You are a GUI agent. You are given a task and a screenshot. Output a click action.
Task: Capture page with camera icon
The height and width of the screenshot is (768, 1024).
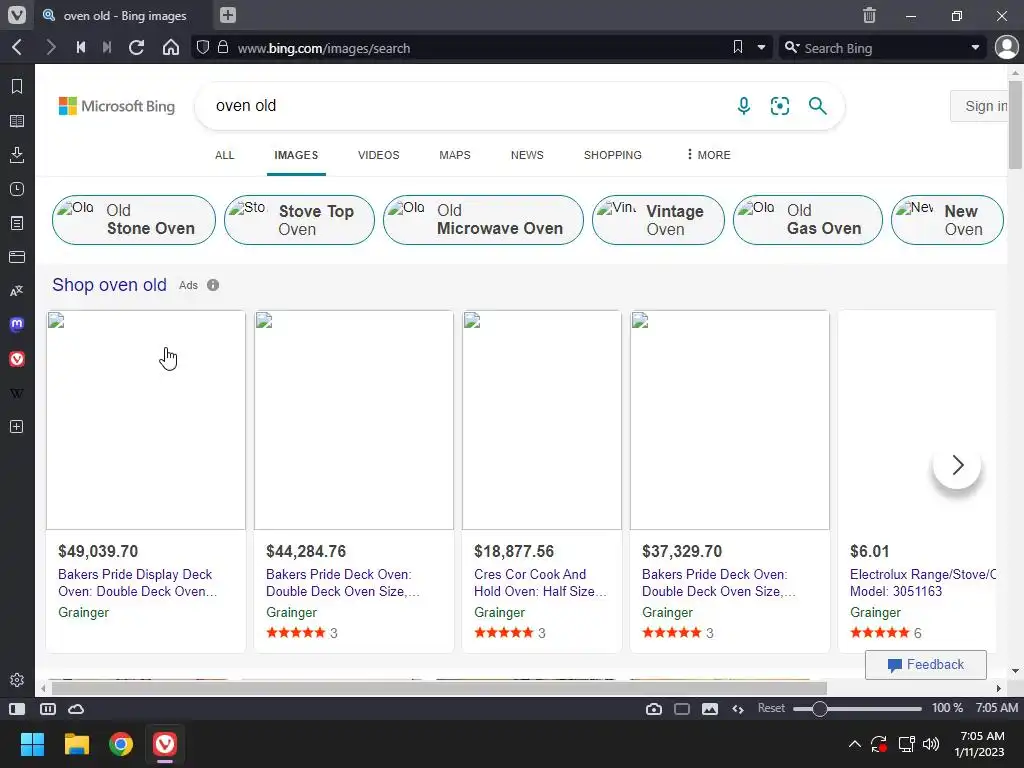654,709
